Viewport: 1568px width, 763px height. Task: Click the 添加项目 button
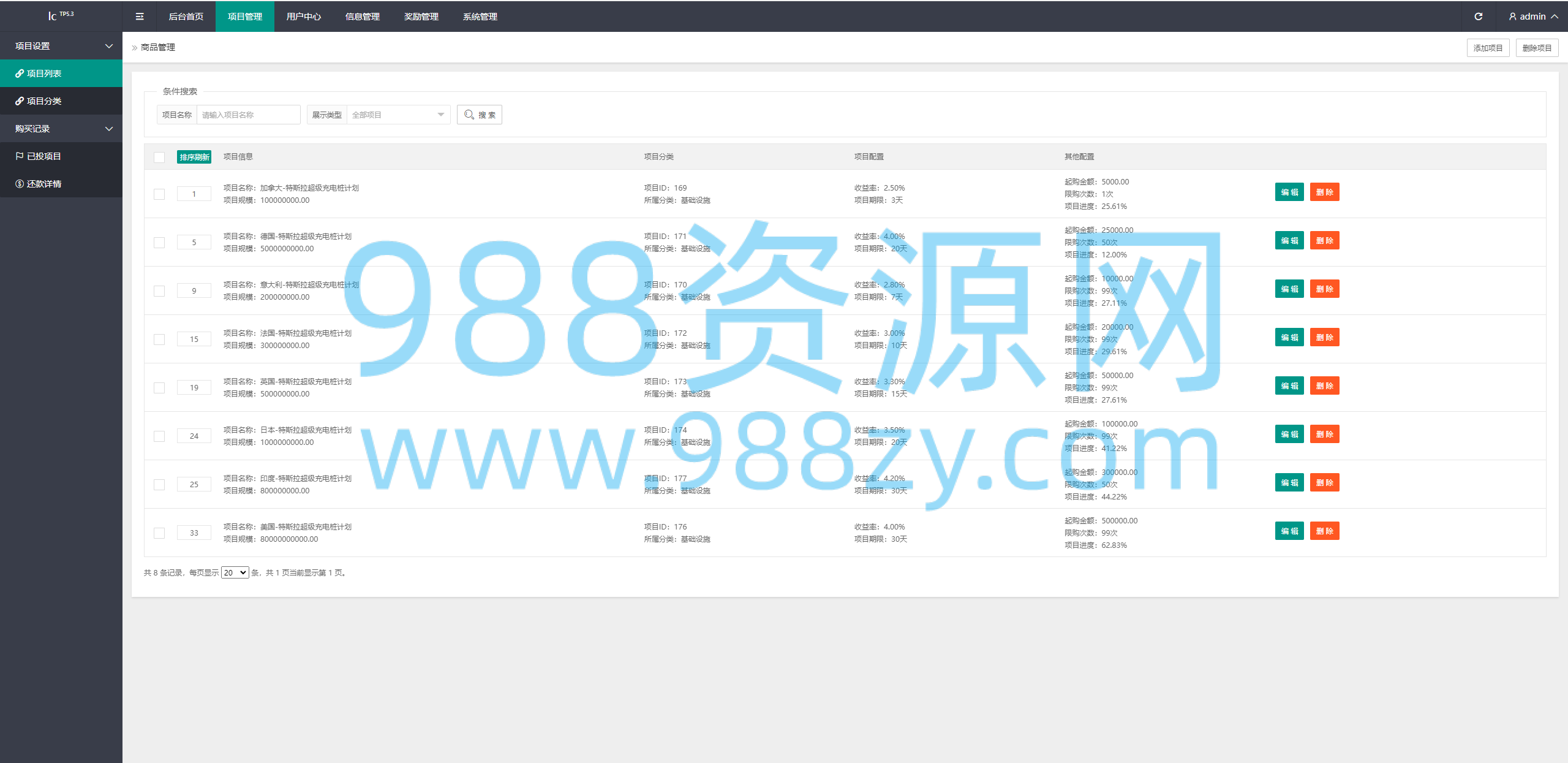click(1488, 48)
